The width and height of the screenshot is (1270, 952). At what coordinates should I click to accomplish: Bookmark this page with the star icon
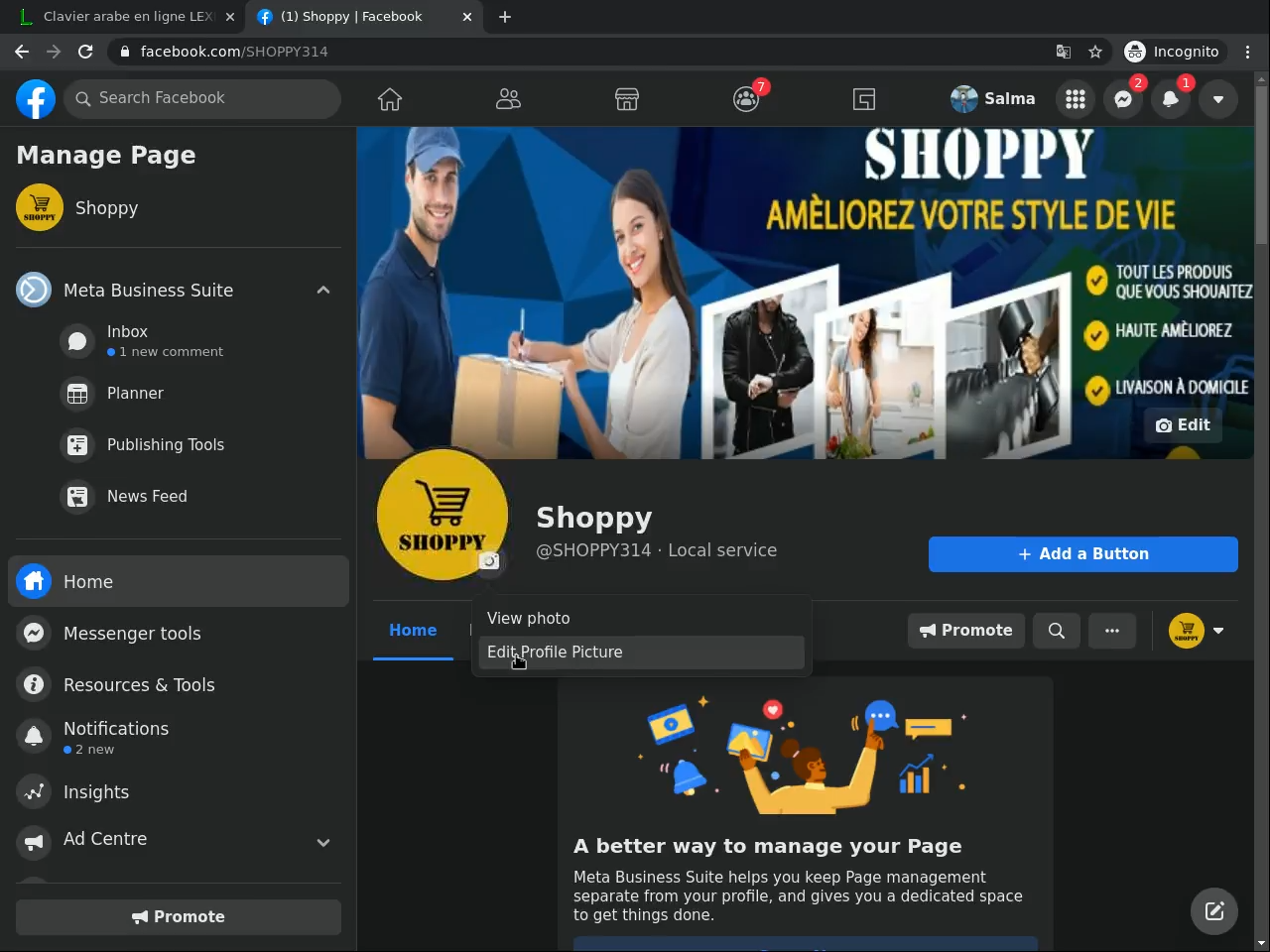pos(1095,52)
